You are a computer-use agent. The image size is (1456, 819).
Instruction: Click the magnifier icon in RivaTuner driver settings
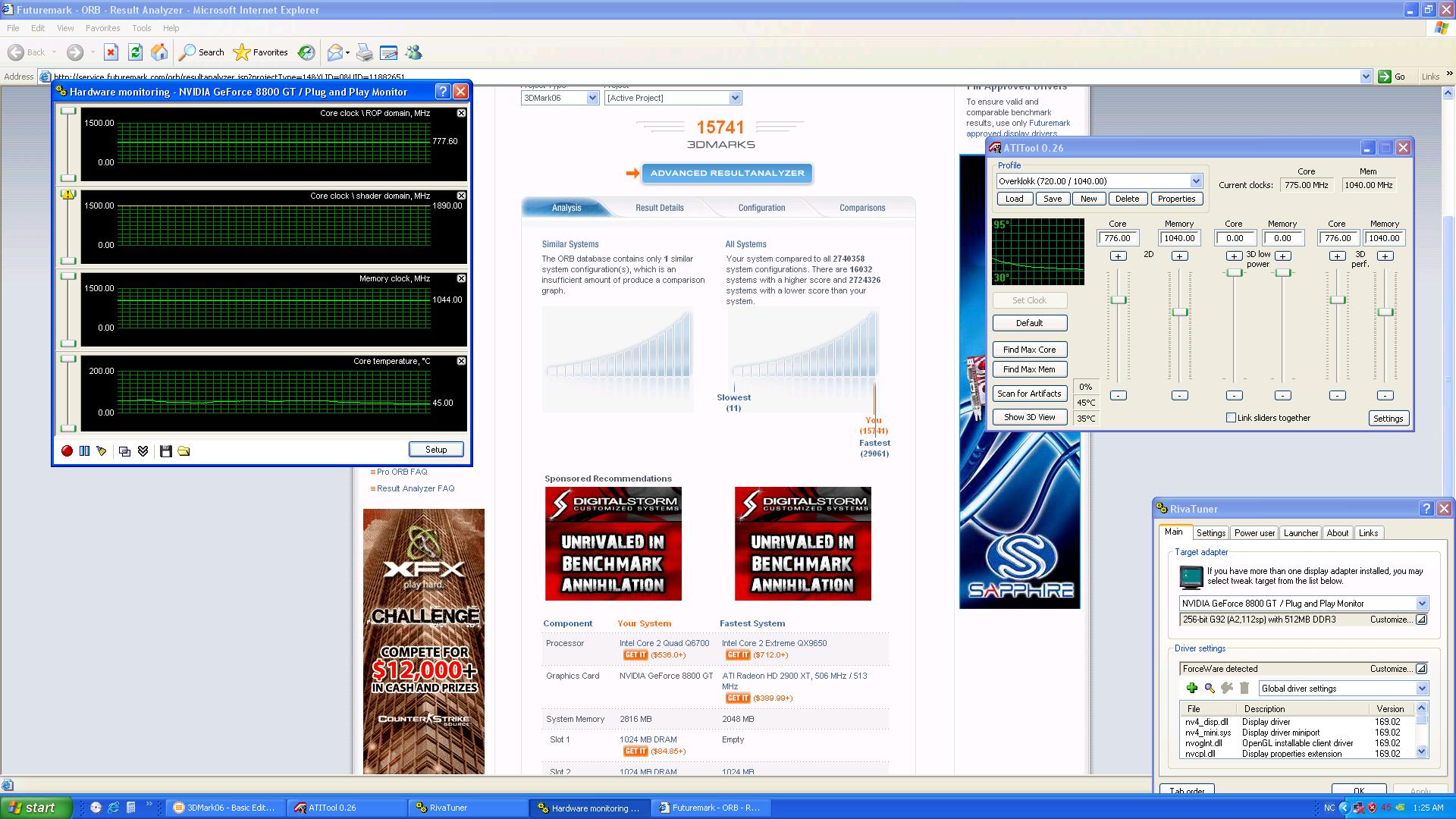pos(1210,688)
